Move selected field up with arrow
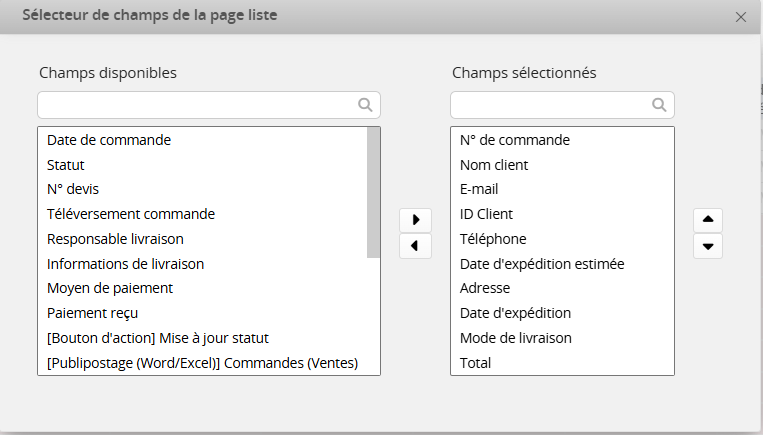The width and height of the screenshot is (763, 435). 708,220
